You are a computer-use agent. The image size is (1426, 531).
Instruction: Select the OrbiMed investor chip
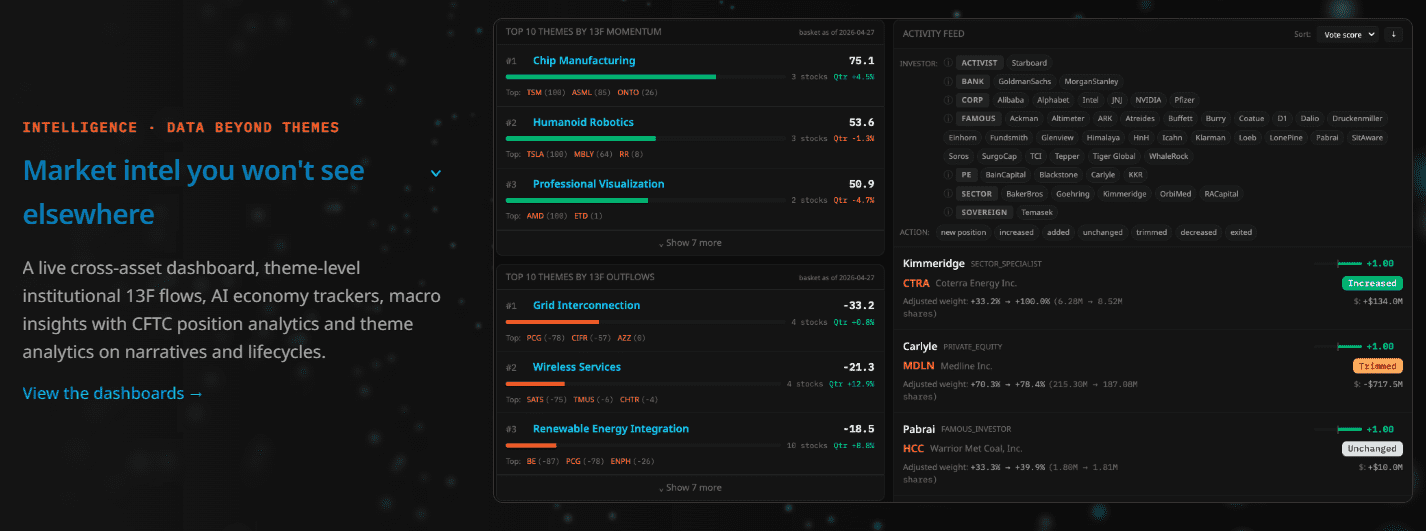[x=1174, y=194]
